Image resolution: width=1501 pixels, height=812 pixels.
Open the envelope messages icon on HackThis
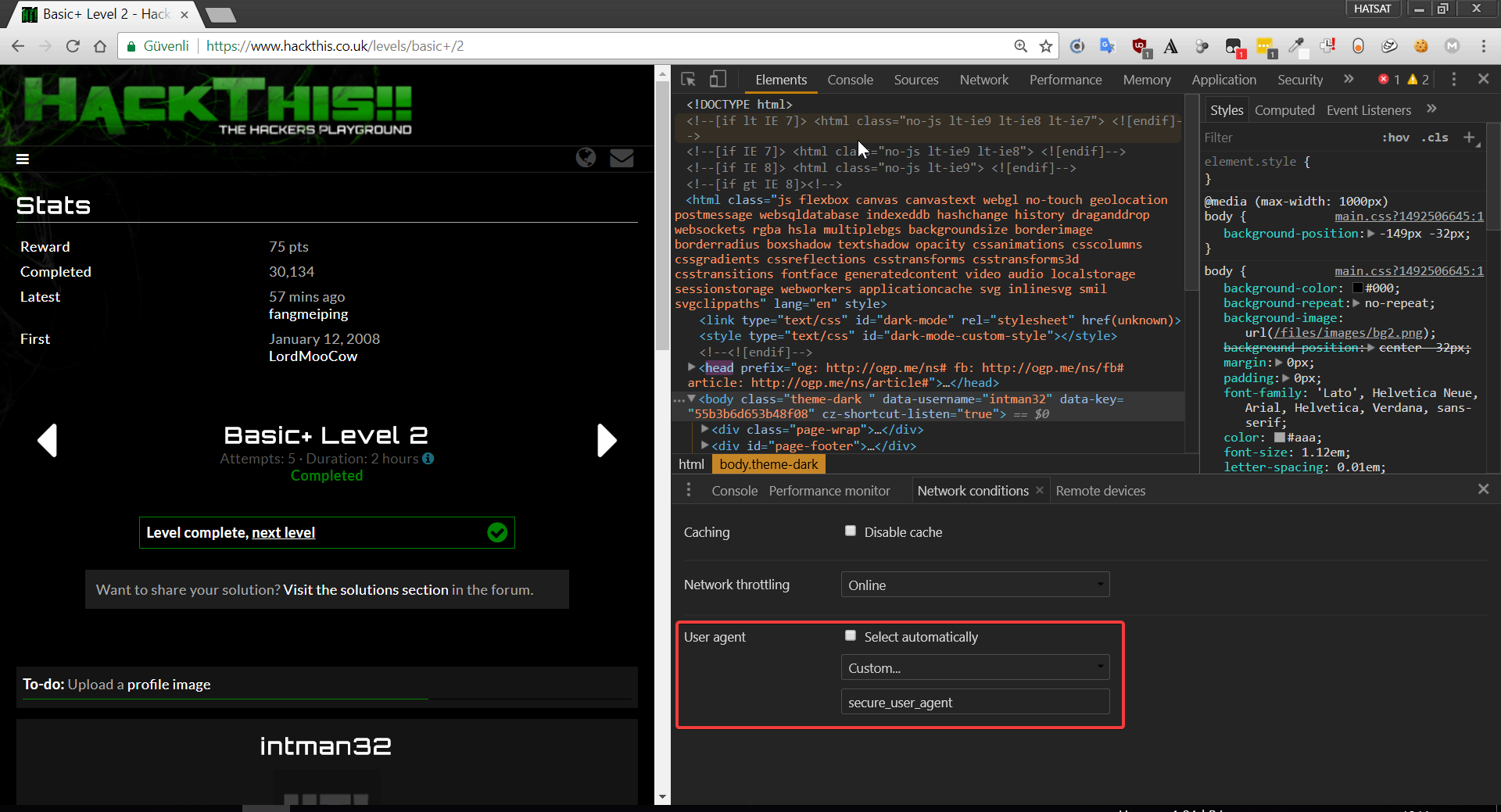tap(622, 158)
